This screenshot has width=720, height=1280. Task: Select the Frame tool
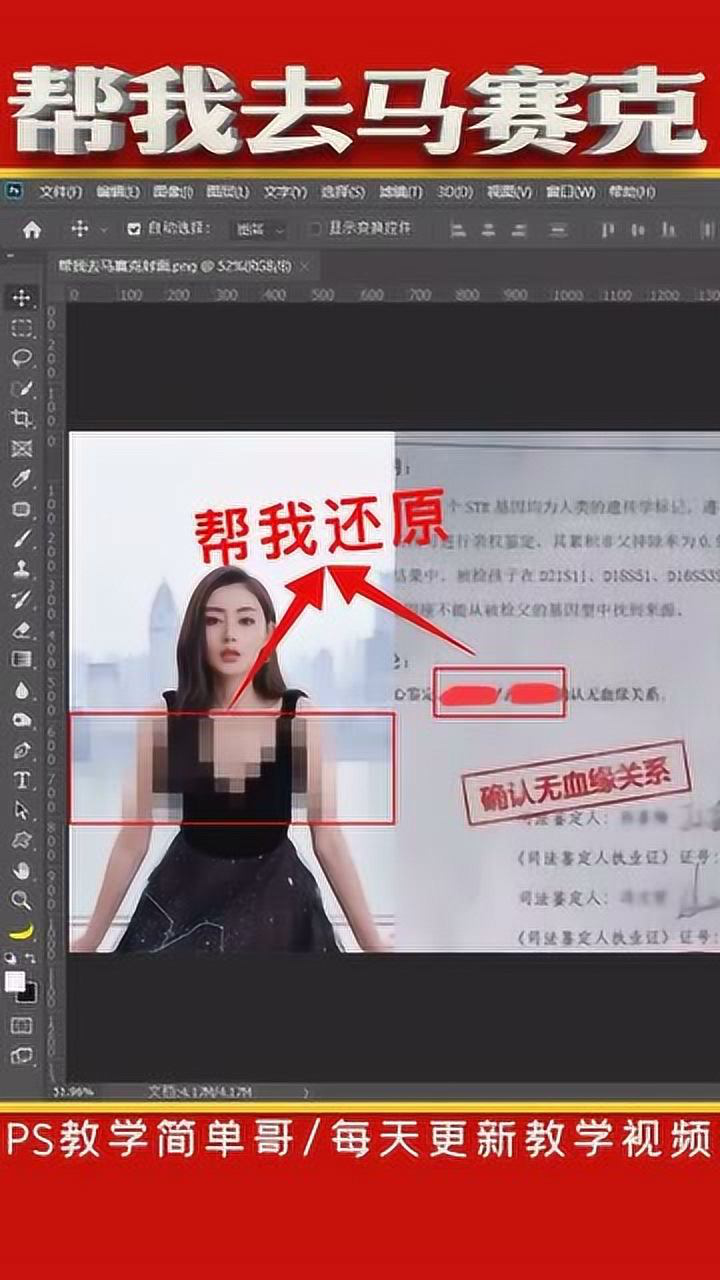point(22,448)
